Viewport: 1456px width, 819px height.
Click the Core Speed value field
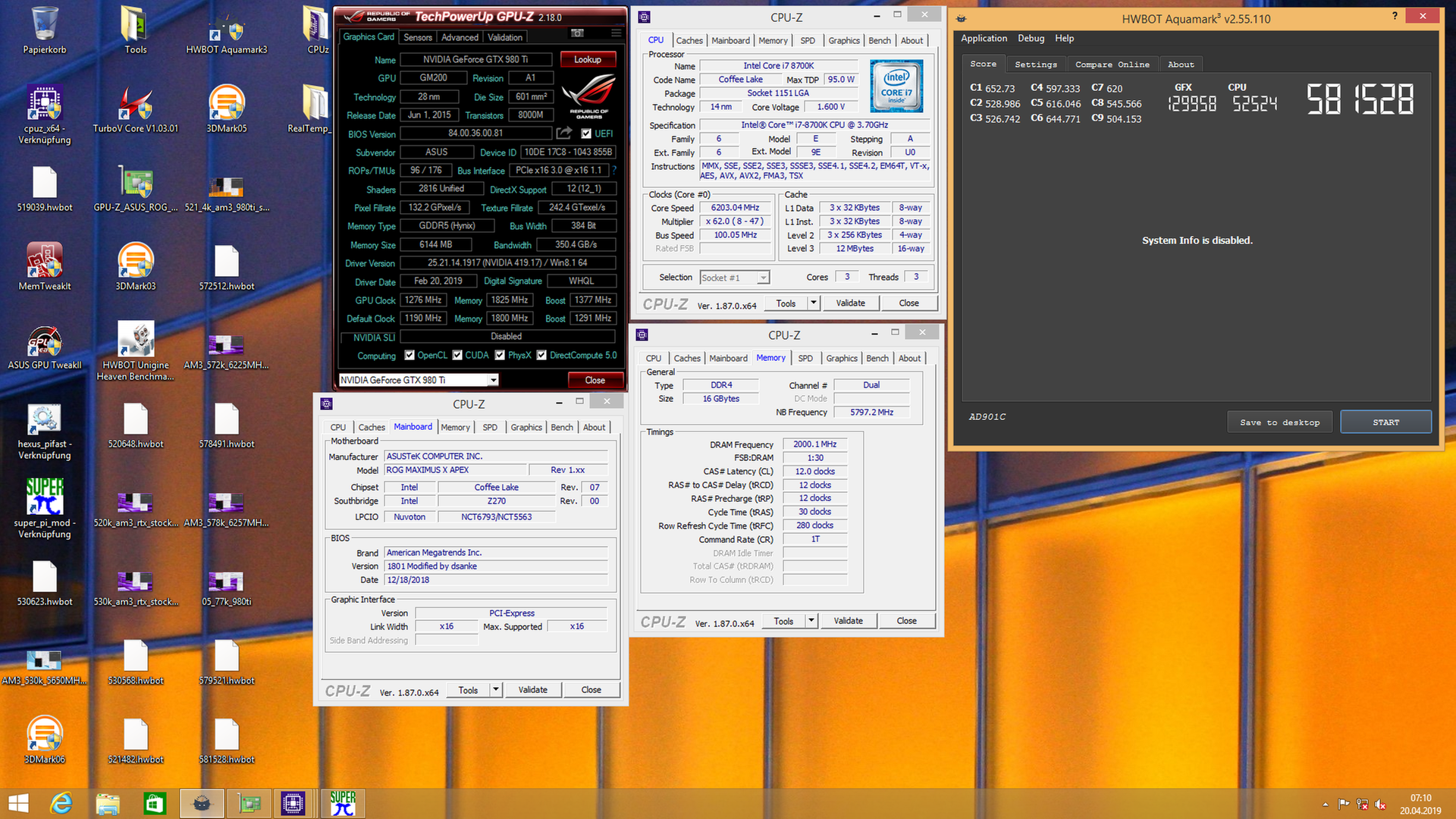coord(735,208)
